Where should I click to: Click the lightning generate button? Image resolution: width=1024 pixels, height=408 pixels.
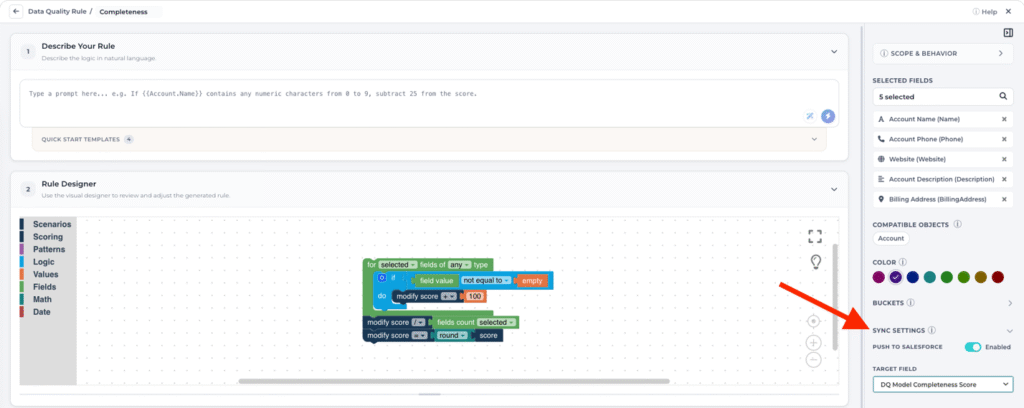827,116
